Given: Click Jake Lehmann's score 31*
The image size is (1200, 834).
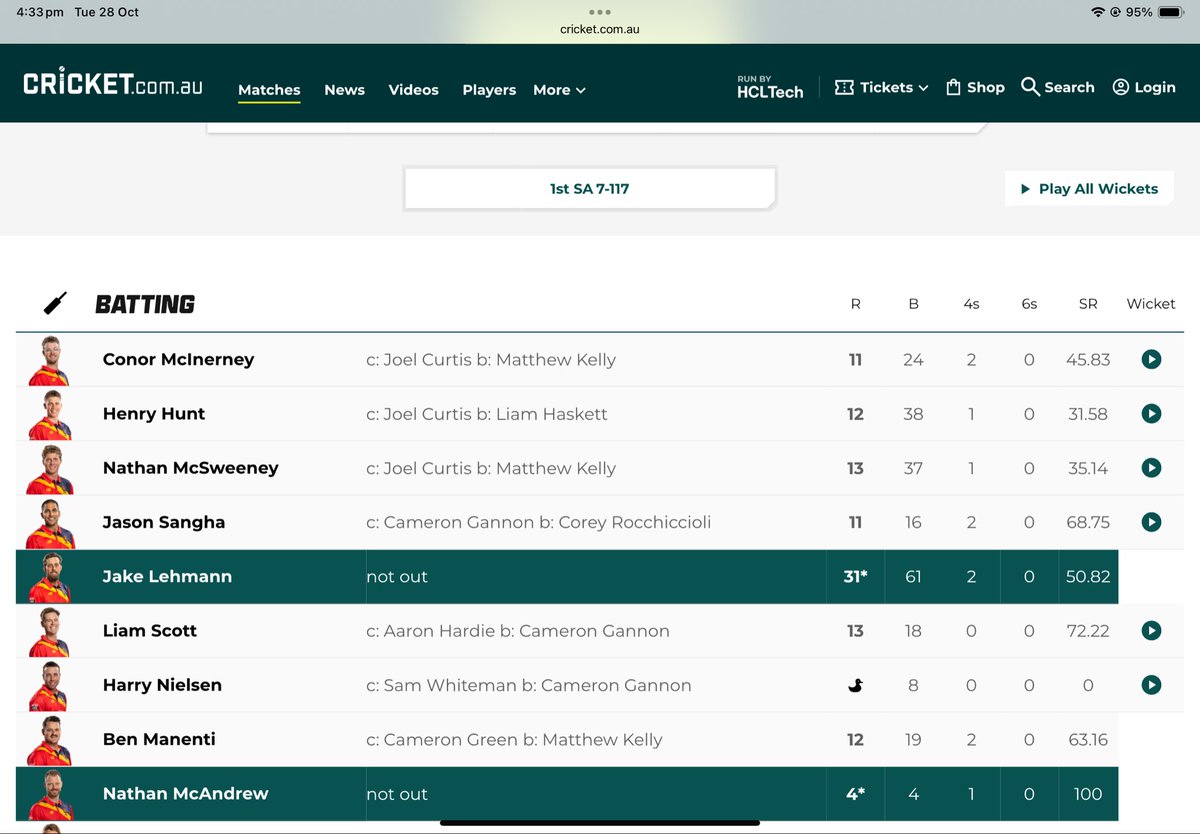Looking at the screenshot, I should pos(855,576).
